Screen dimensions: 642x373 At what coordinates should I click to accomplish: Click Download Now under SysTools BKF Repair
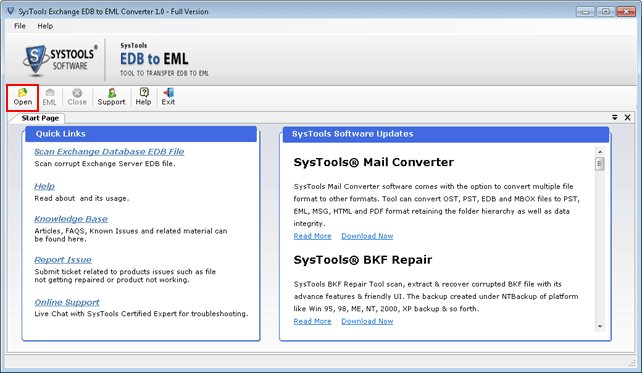367,321
